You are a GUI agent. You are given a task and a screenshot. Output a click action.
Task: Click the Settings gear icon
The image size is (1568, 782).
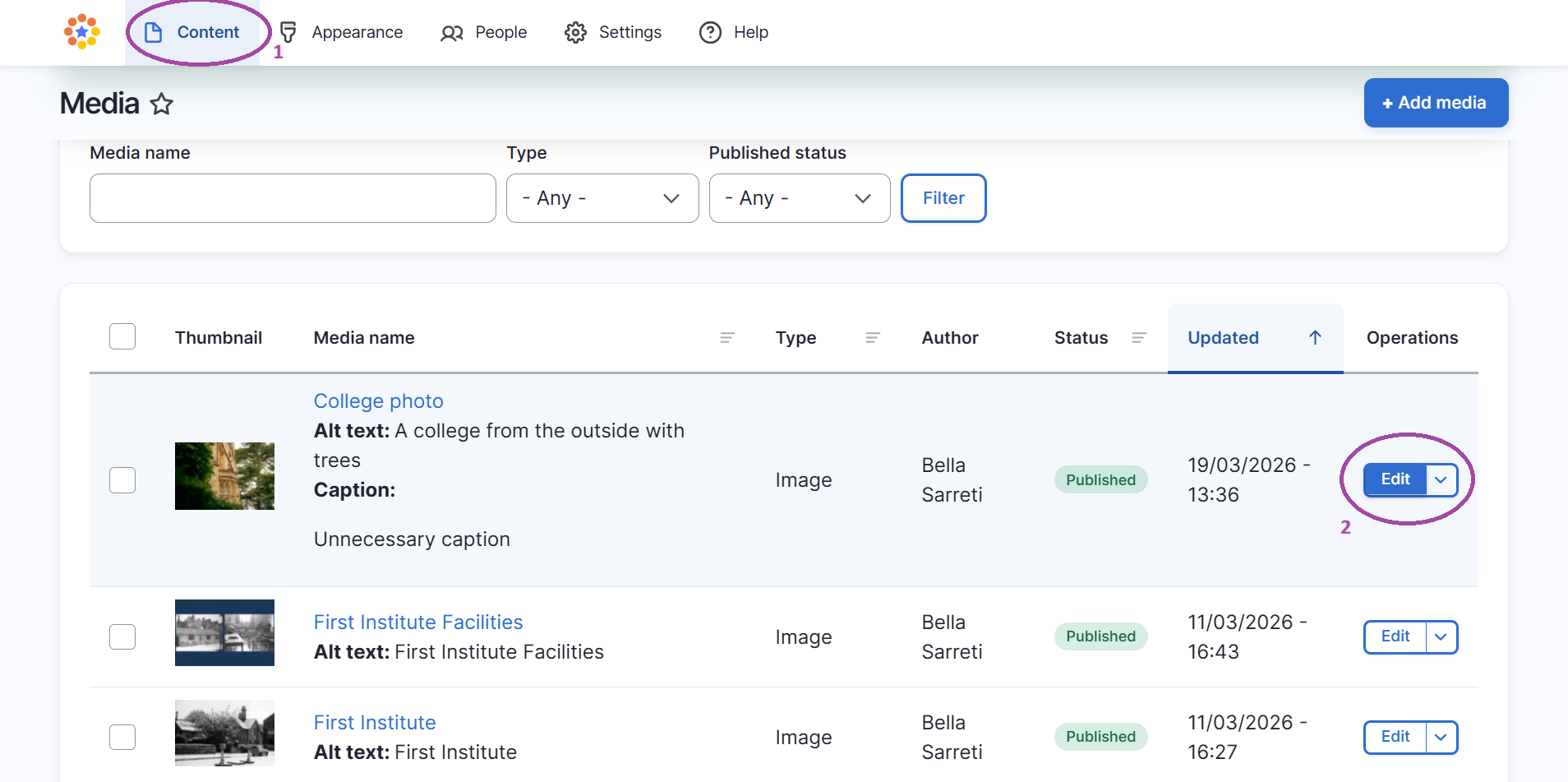point(576,32)
